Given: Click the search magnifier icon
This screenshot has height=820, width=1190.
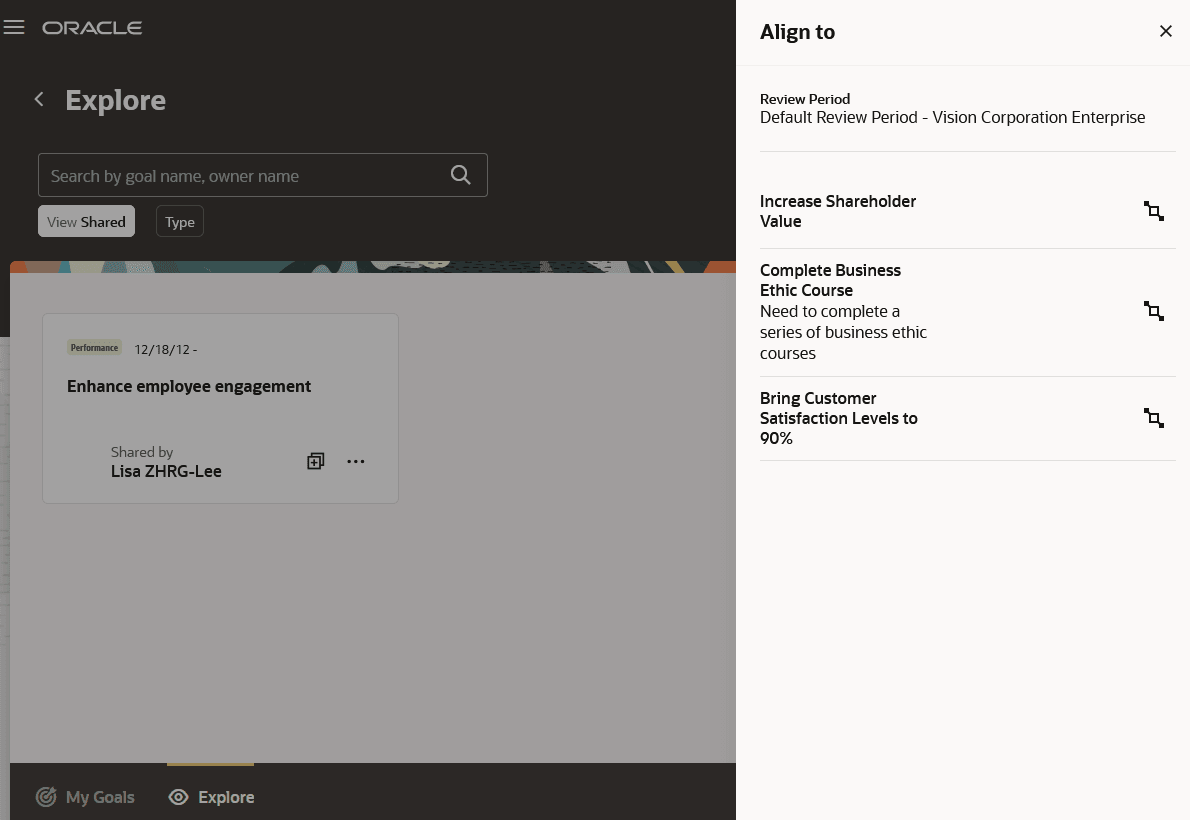Looking at the screenshot, I should [461, 175].
